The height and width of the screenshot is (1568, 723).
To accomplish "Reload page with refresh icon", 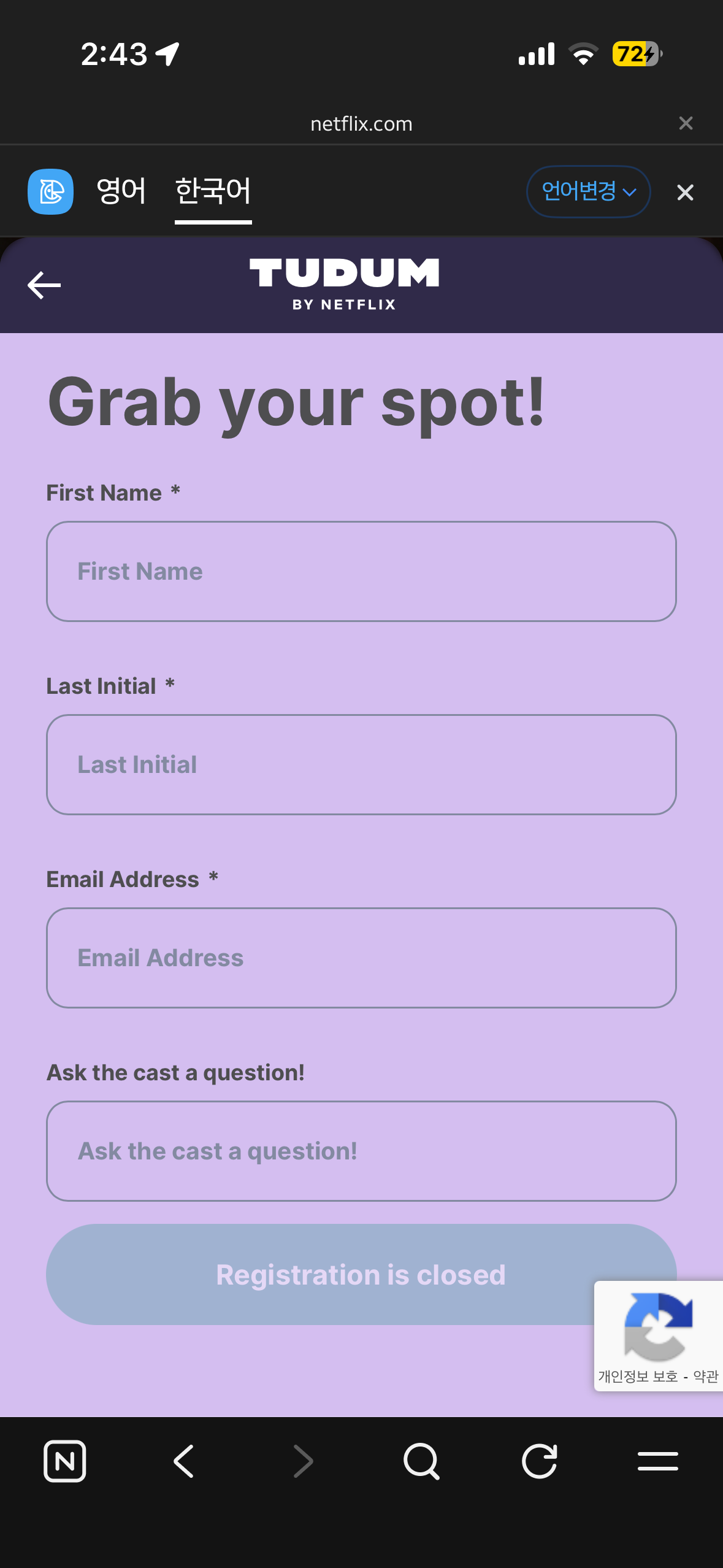I will pos(540,1461).
